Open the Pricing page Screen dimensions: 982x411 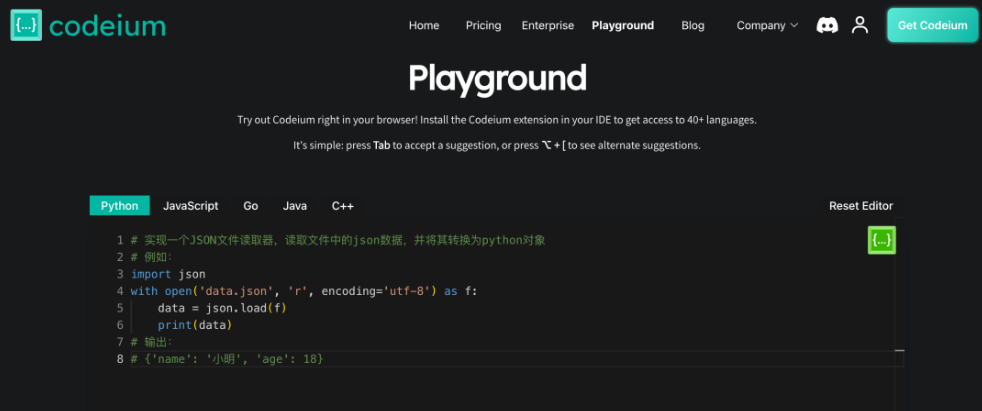coord(483,25)
